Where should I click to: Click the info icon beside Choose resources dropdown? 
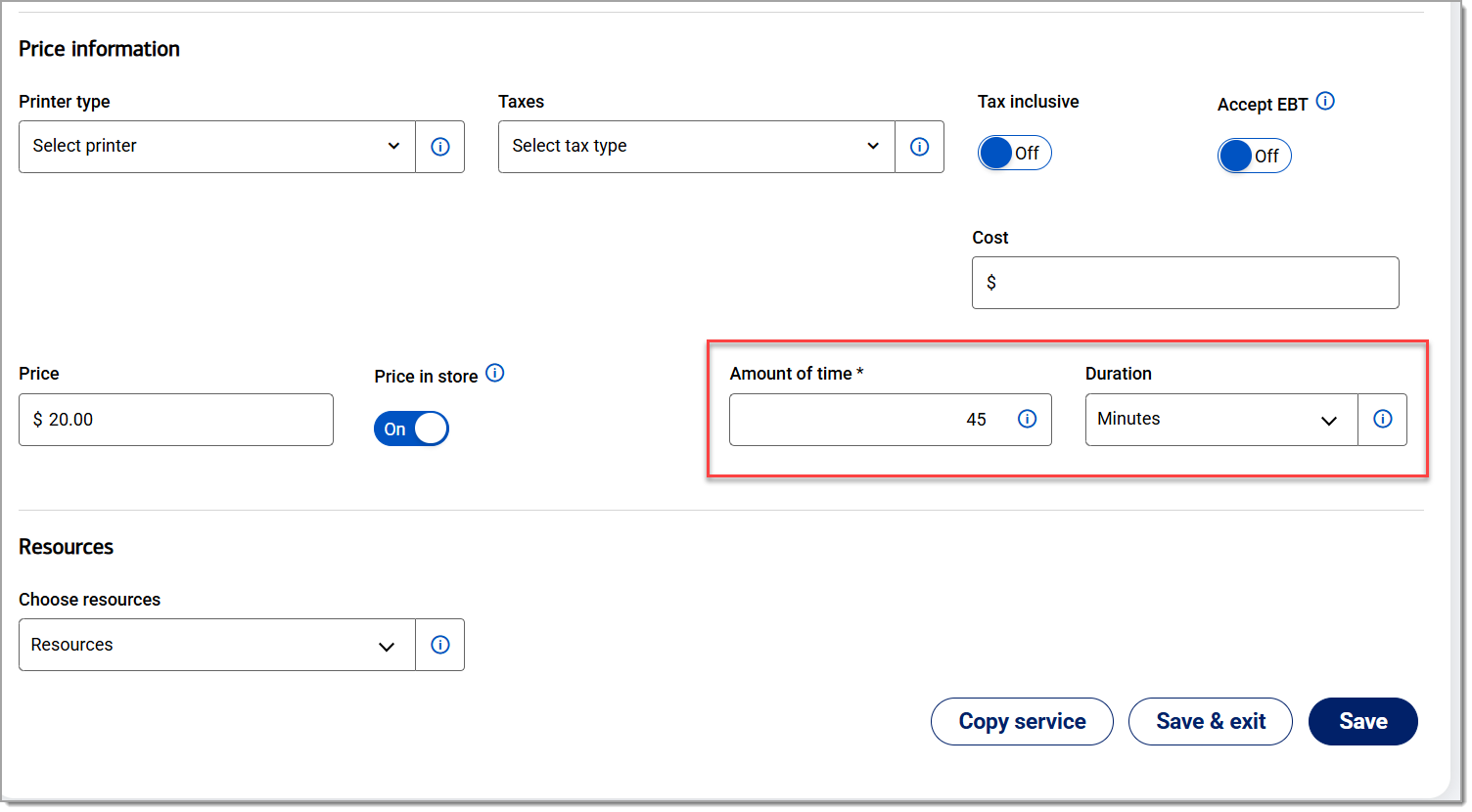(x=440, y=645)
